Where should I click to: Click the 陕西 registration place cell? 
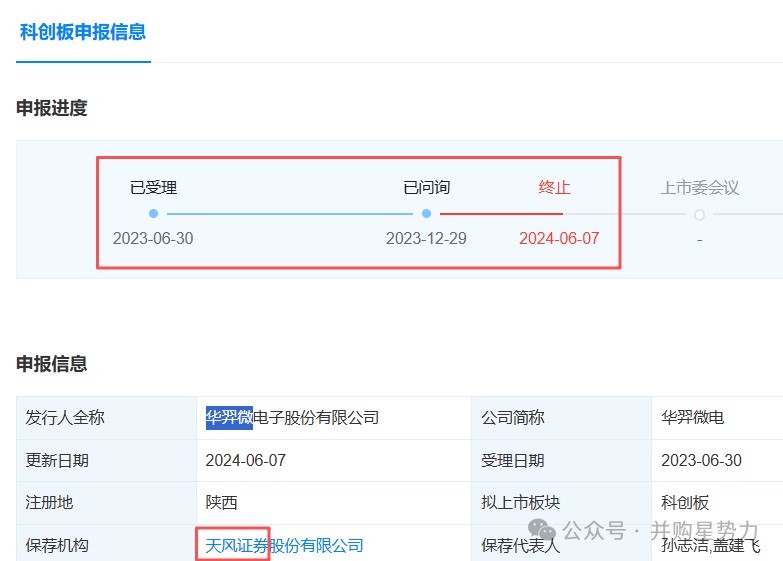221,503
